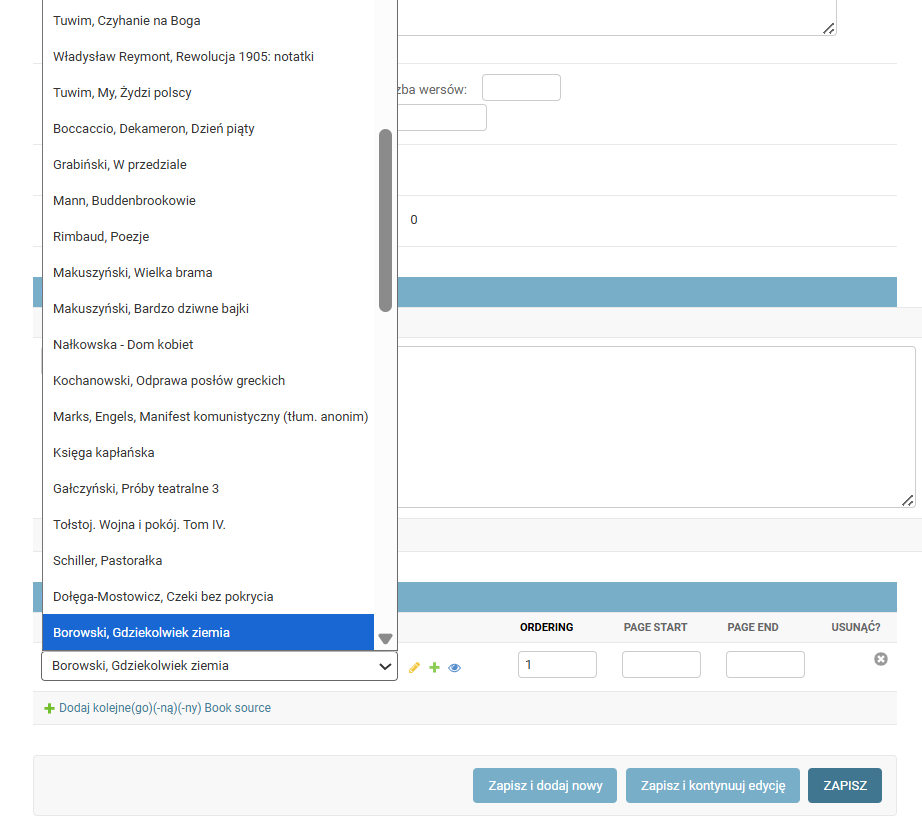Collapse the Borowski, Gdziekolwiek ziemia combo box
This screenshot has width=922, height=839.
pyautogui.click(x=219, y=666)
